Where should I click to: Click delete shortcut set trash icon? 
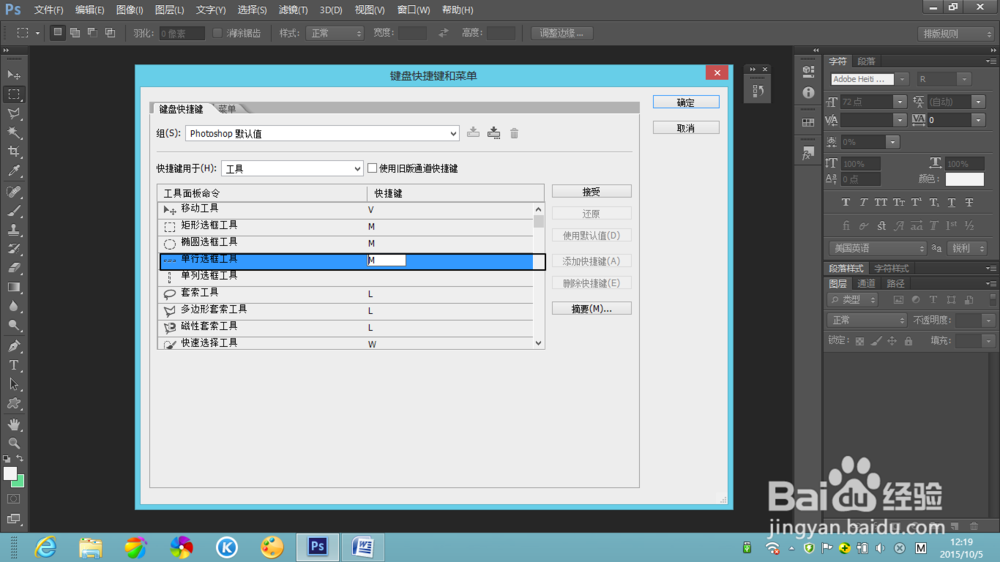(x=514, y=133)
